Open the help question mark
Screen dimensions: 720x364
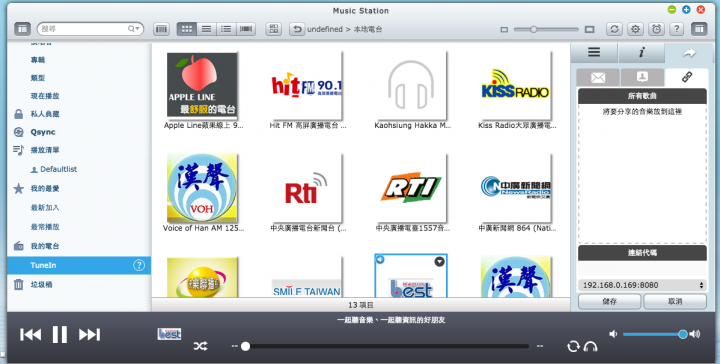click(676, 29)
